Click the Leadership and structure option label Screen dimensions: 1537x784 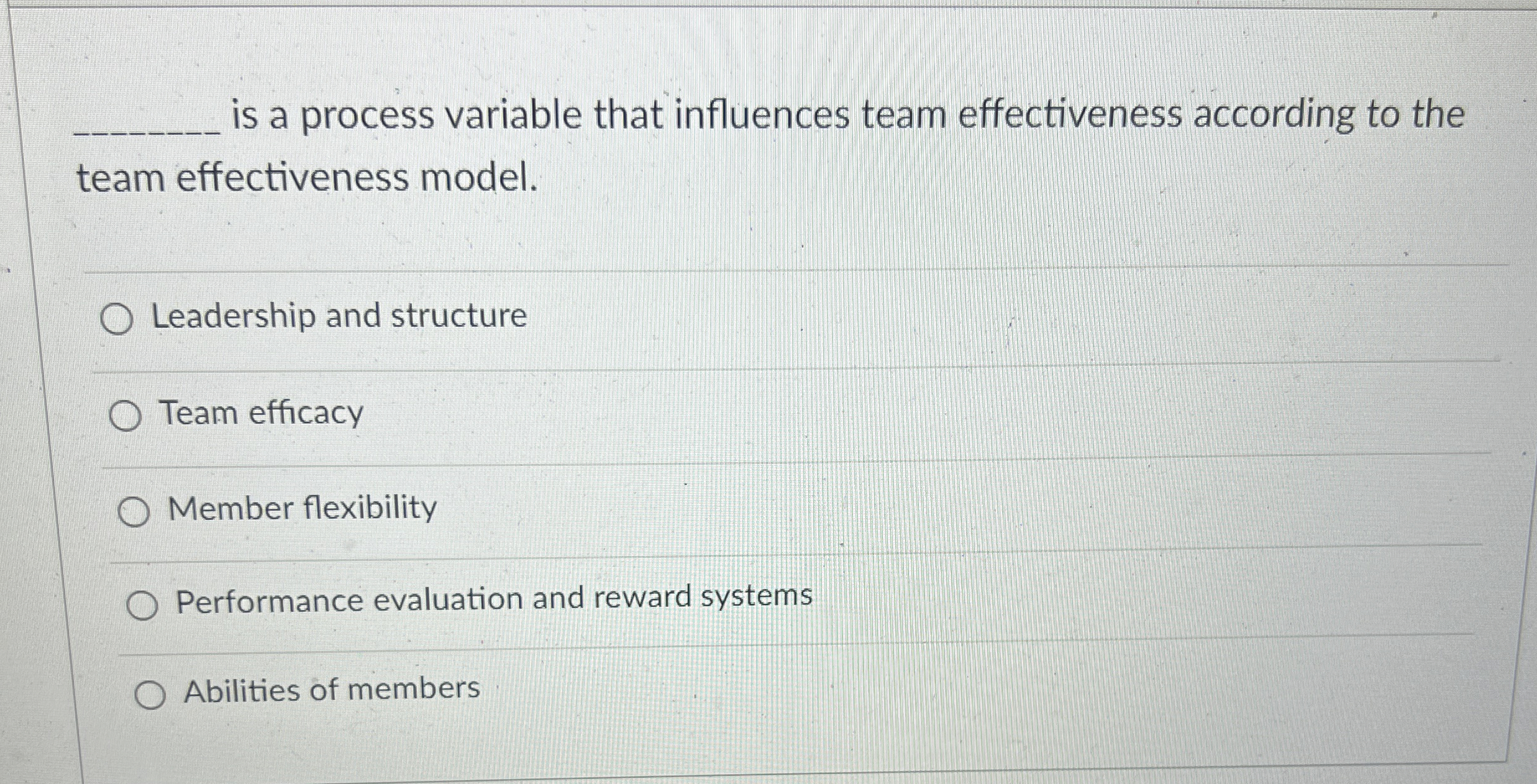pyautogui.click(x=340, y=317)
